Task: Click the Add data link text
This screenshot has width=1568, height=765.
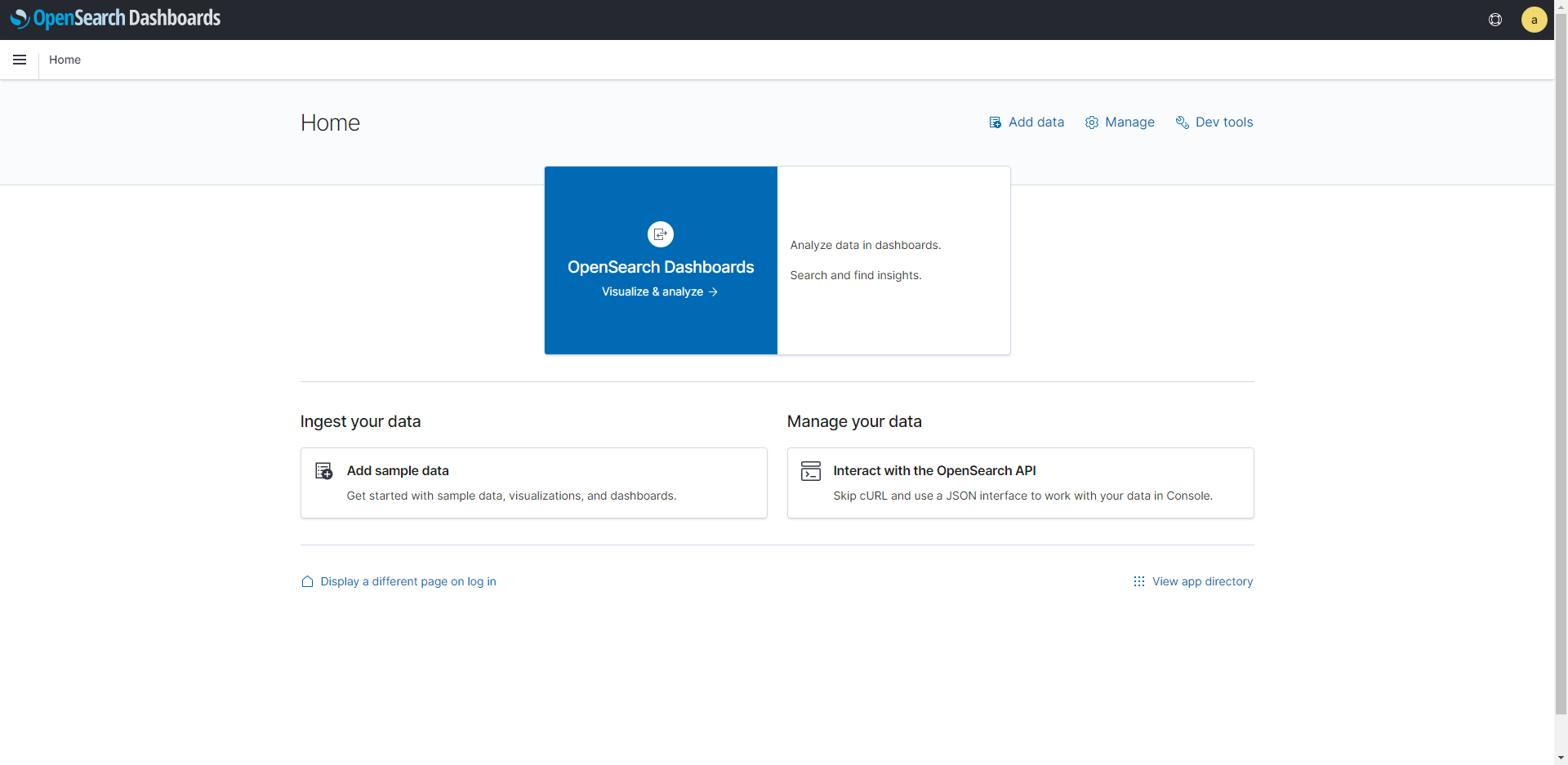Action: click(1036, 122)
